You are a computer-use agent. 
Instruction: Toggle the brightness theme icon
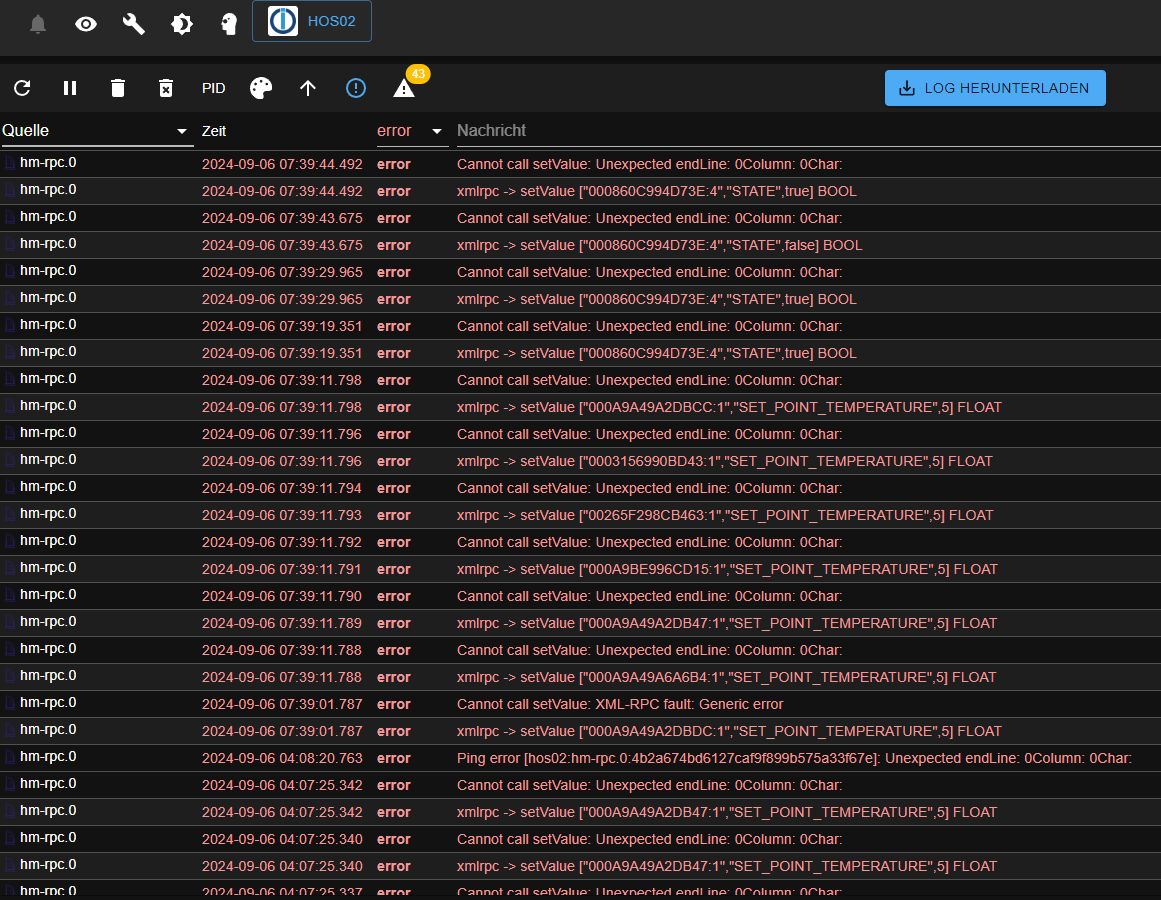[181, 24]
